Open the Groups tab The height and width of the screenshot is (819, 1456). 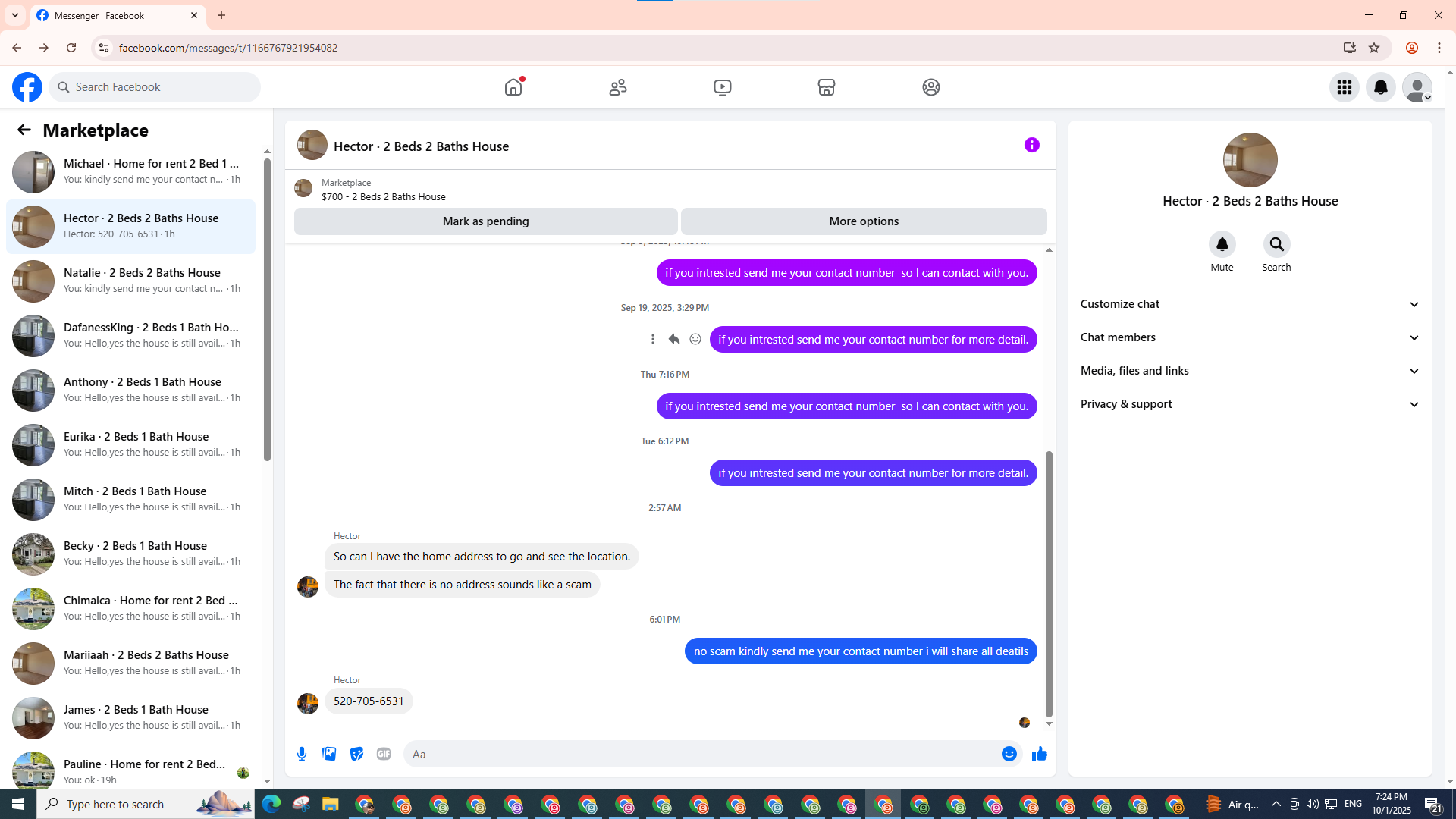(x=931, y=87)
